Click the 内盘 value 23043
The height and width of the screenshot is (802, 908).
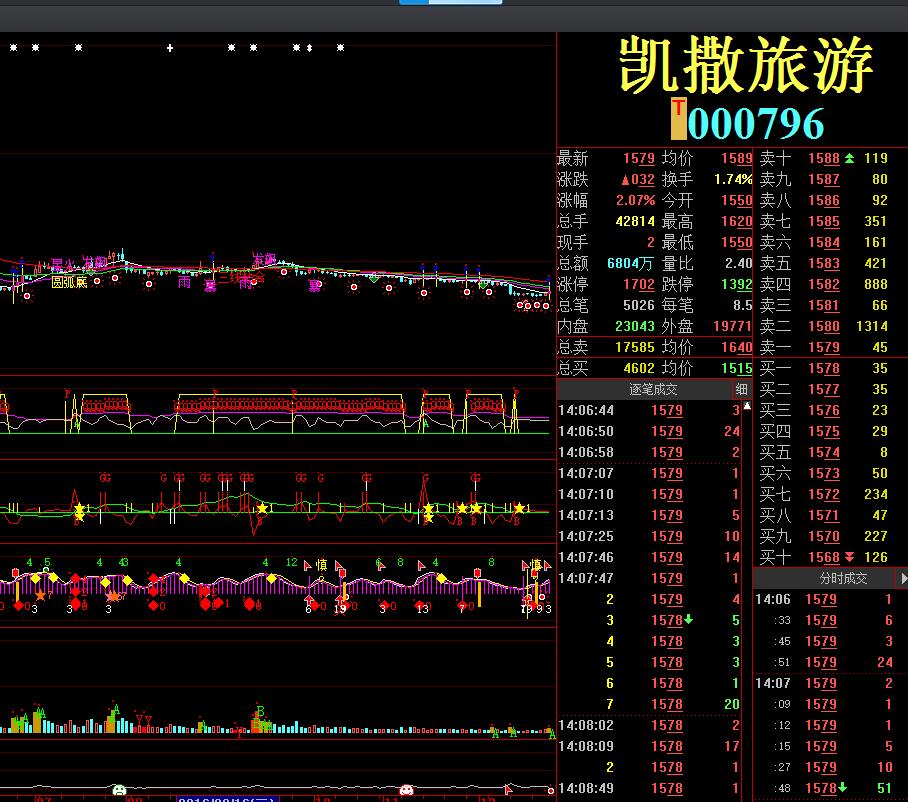coord(635,326)
